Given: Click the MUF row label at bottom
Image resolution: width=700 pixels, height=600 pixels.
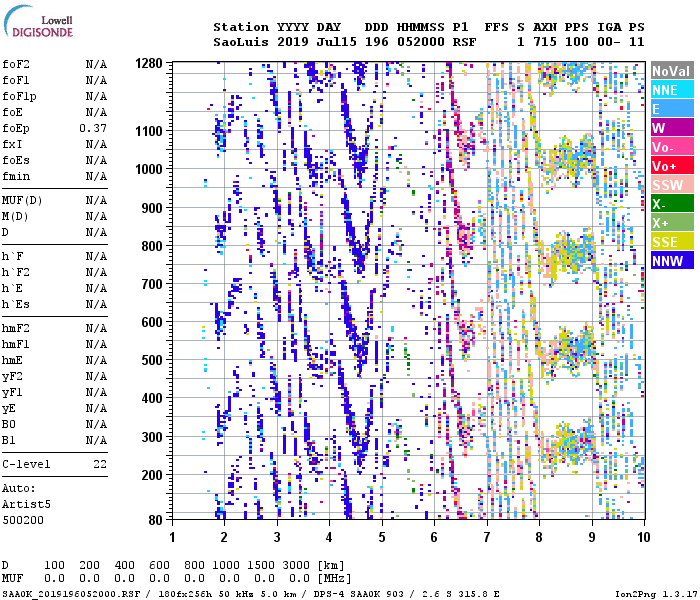Looking at the screenshot, I should 12,578.
